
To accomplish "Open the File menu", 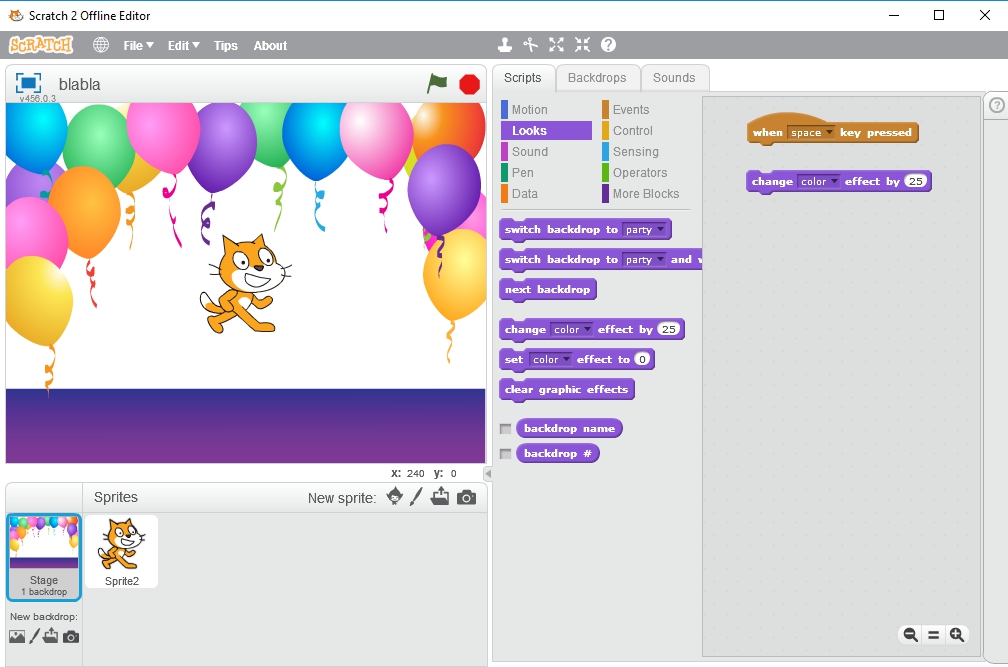I will click(138, 46).
